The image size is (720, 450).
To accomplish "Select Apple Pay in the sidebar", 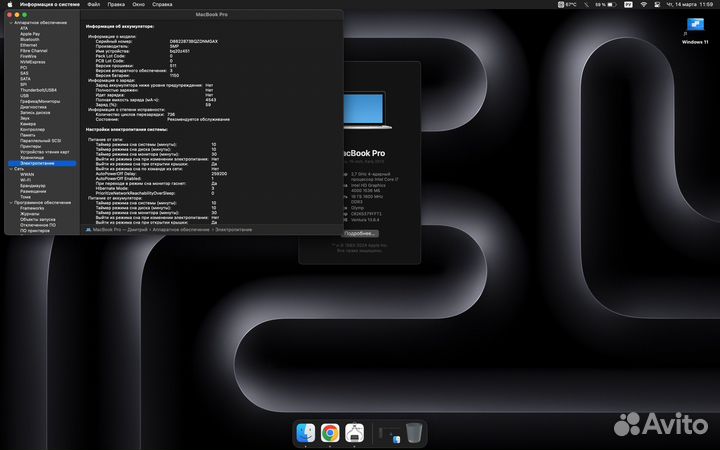I will click(x=30, y=34).
